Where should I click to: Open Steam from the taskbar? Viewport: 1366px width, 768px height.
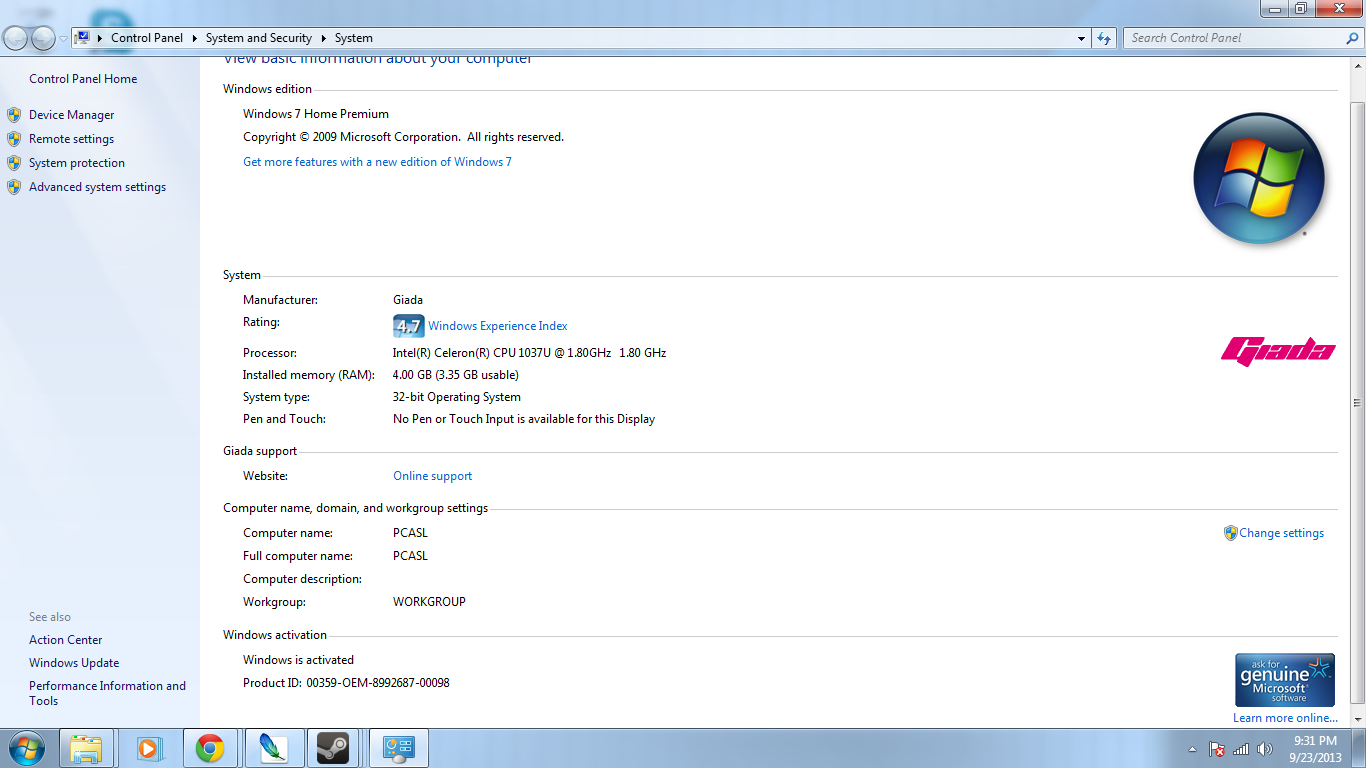(x=332, y=748)
